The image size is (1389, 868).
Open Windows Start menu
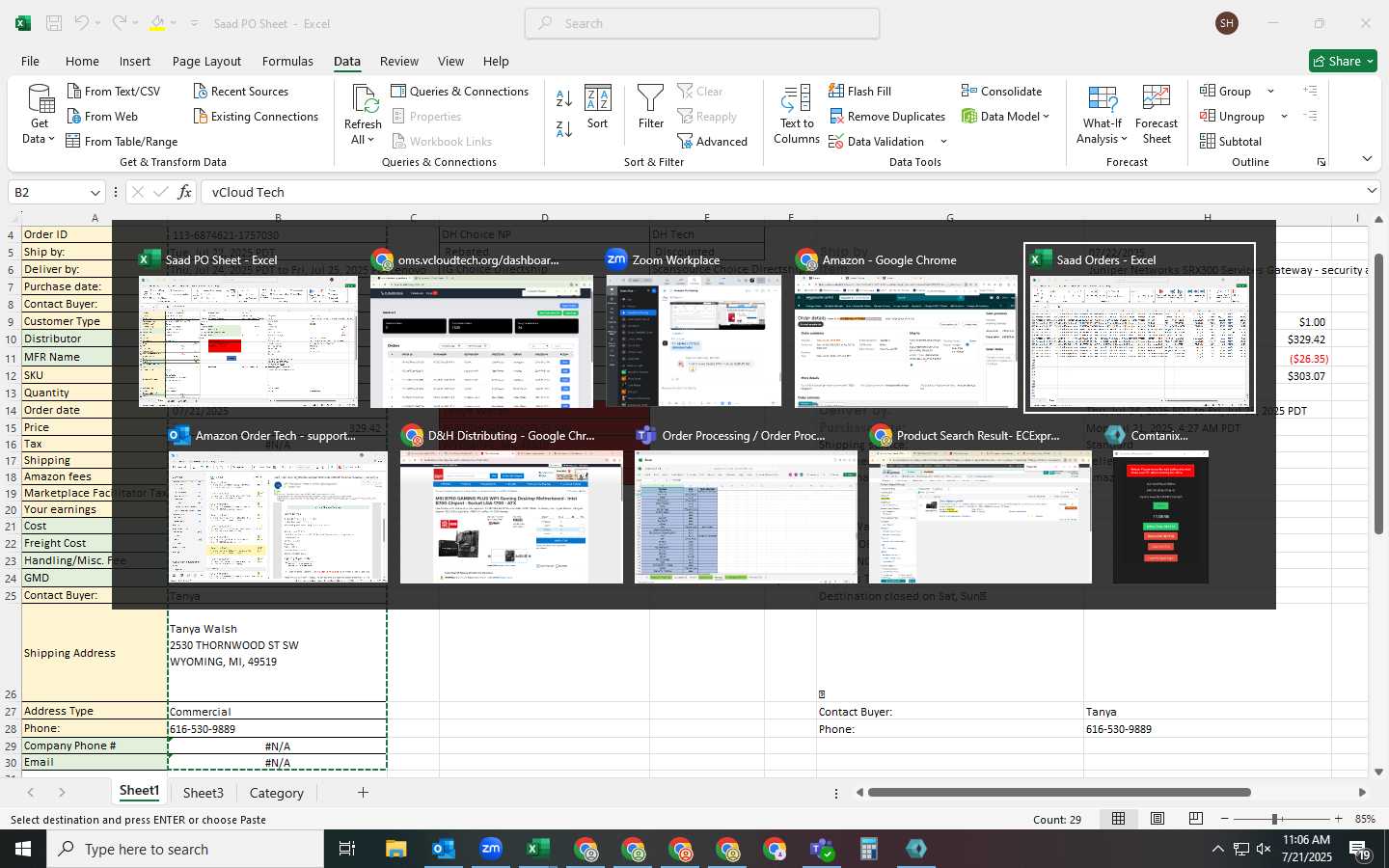click(x=23, y=849)
